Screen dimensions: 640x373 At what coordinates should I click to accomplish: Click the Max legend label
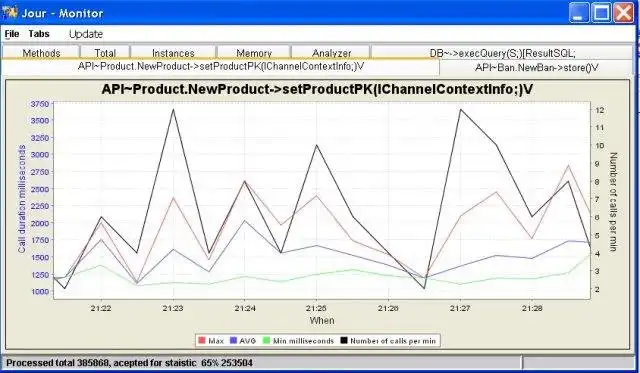click(216, 341)
